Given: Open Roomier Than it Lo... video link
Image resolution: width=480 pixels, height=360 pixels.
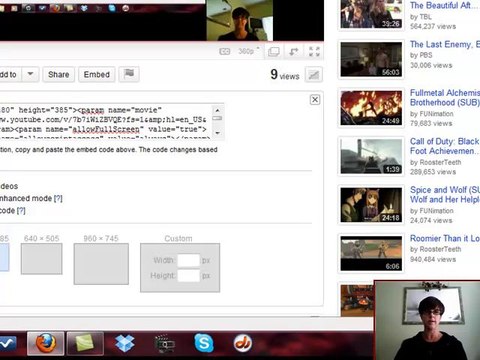Looking at the screenshot, I should 445,238.
